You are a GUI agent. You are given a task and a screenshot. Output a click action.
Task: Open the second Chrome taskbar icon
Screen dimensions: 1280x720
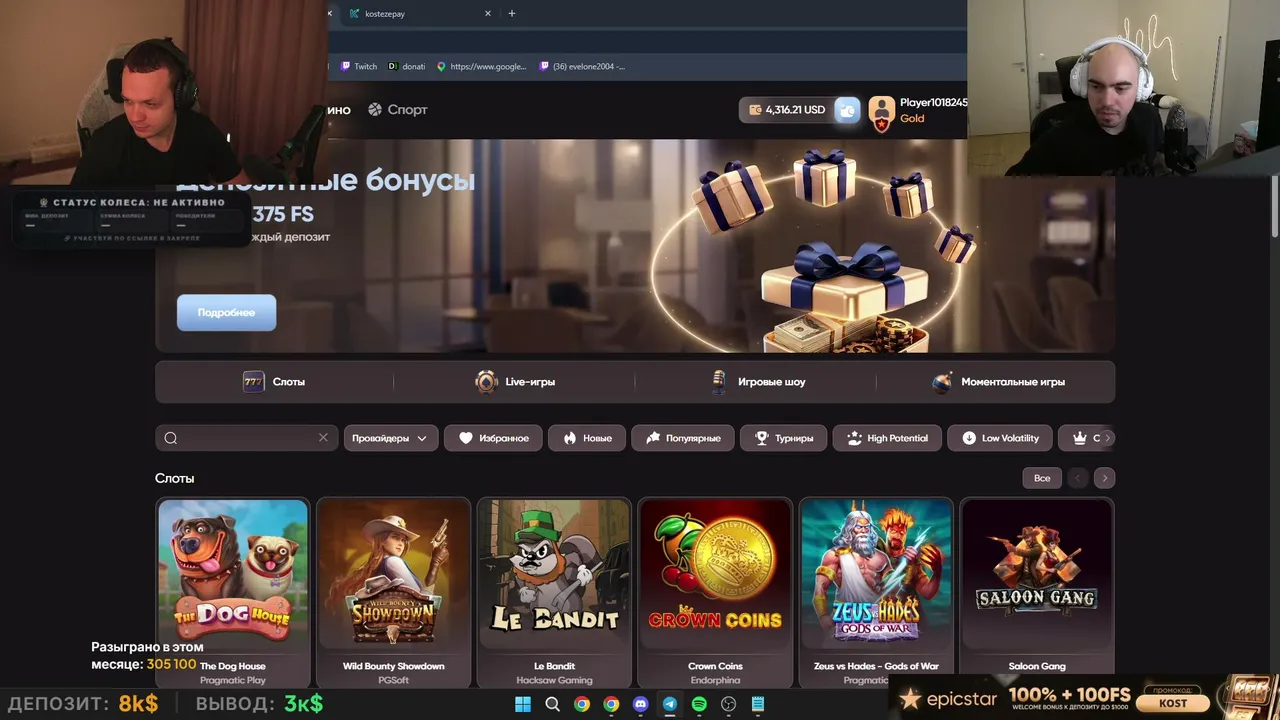point(611,704)
